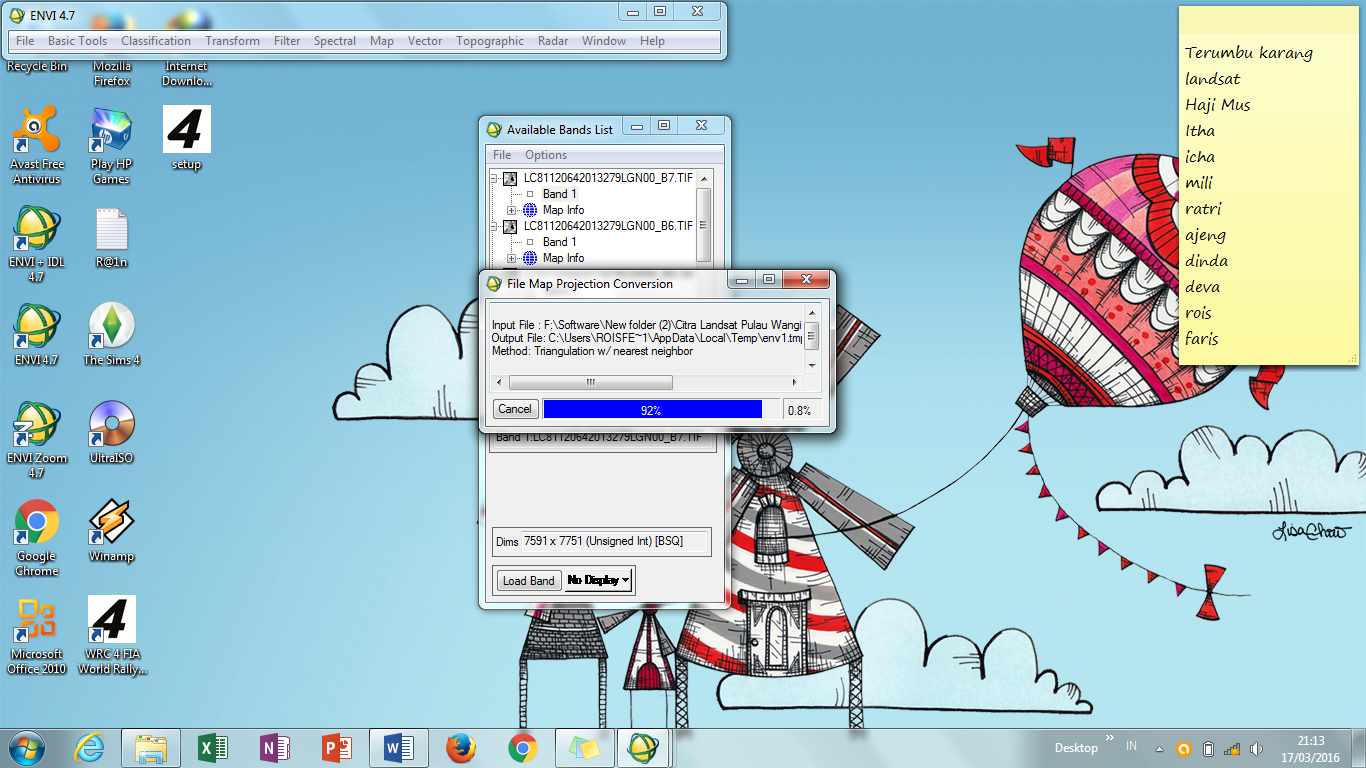Open OneNote from the taskbar
1366x768 pixels.
coord(275,748)
